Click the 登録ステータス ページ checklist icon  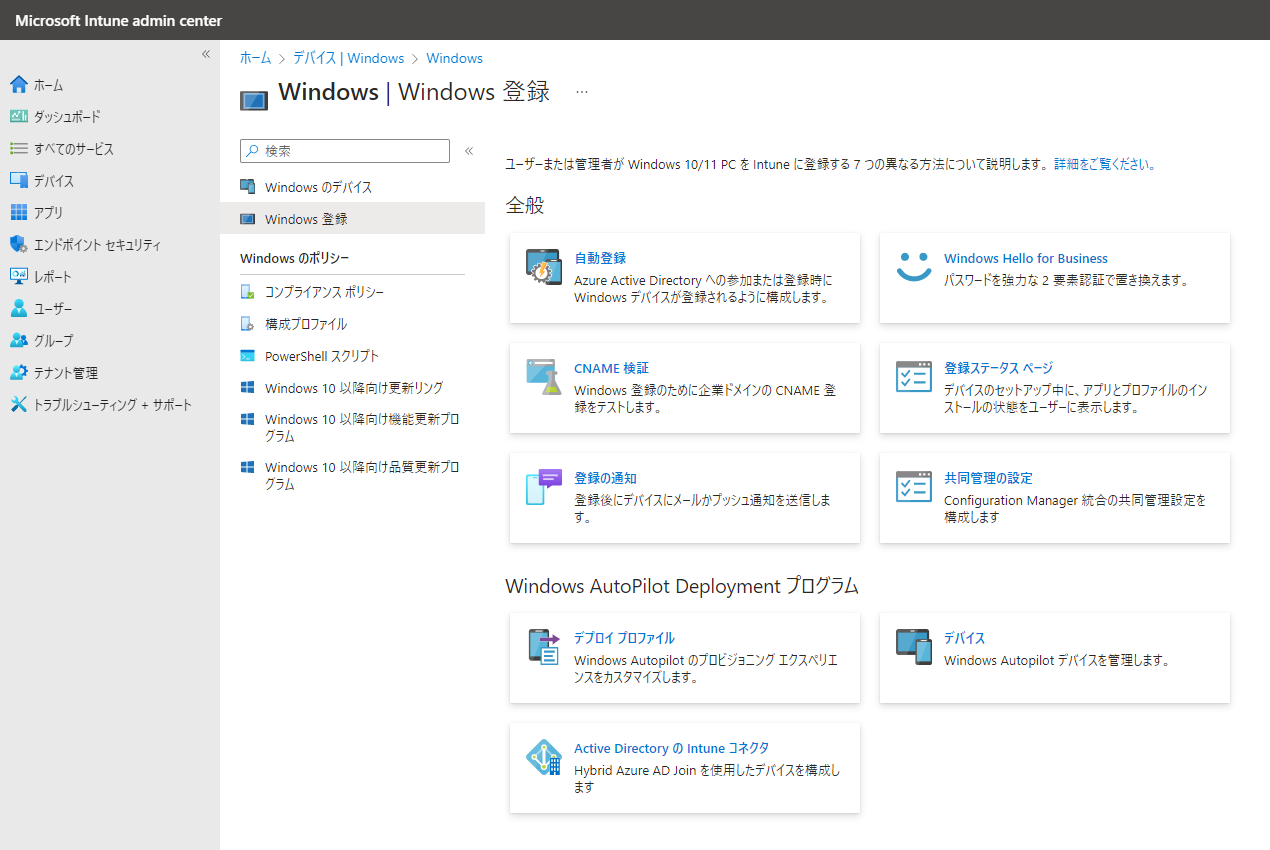pos(914,377)
